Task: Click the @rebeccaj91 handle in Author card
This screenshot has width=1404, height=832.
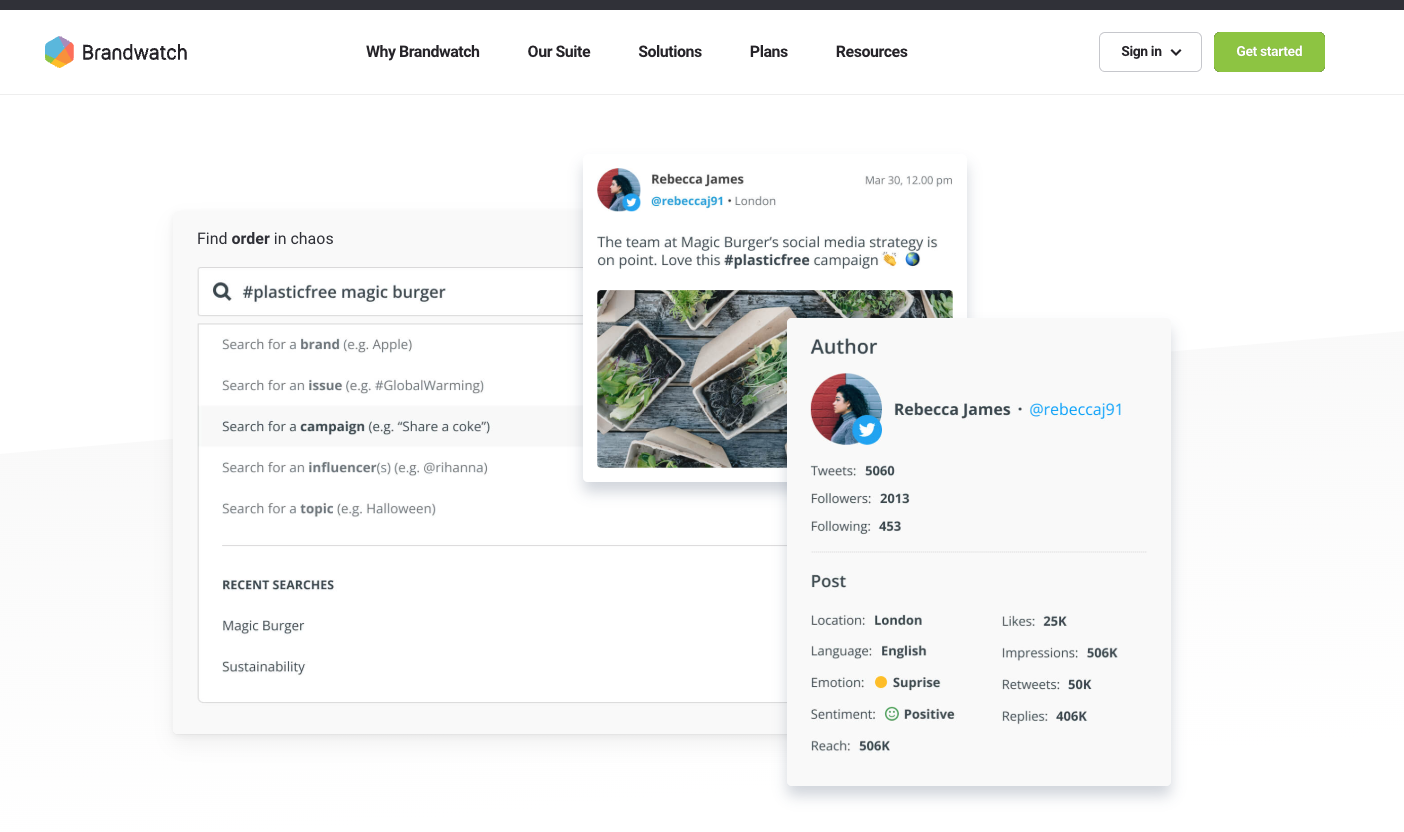Action: (1076, 409)
